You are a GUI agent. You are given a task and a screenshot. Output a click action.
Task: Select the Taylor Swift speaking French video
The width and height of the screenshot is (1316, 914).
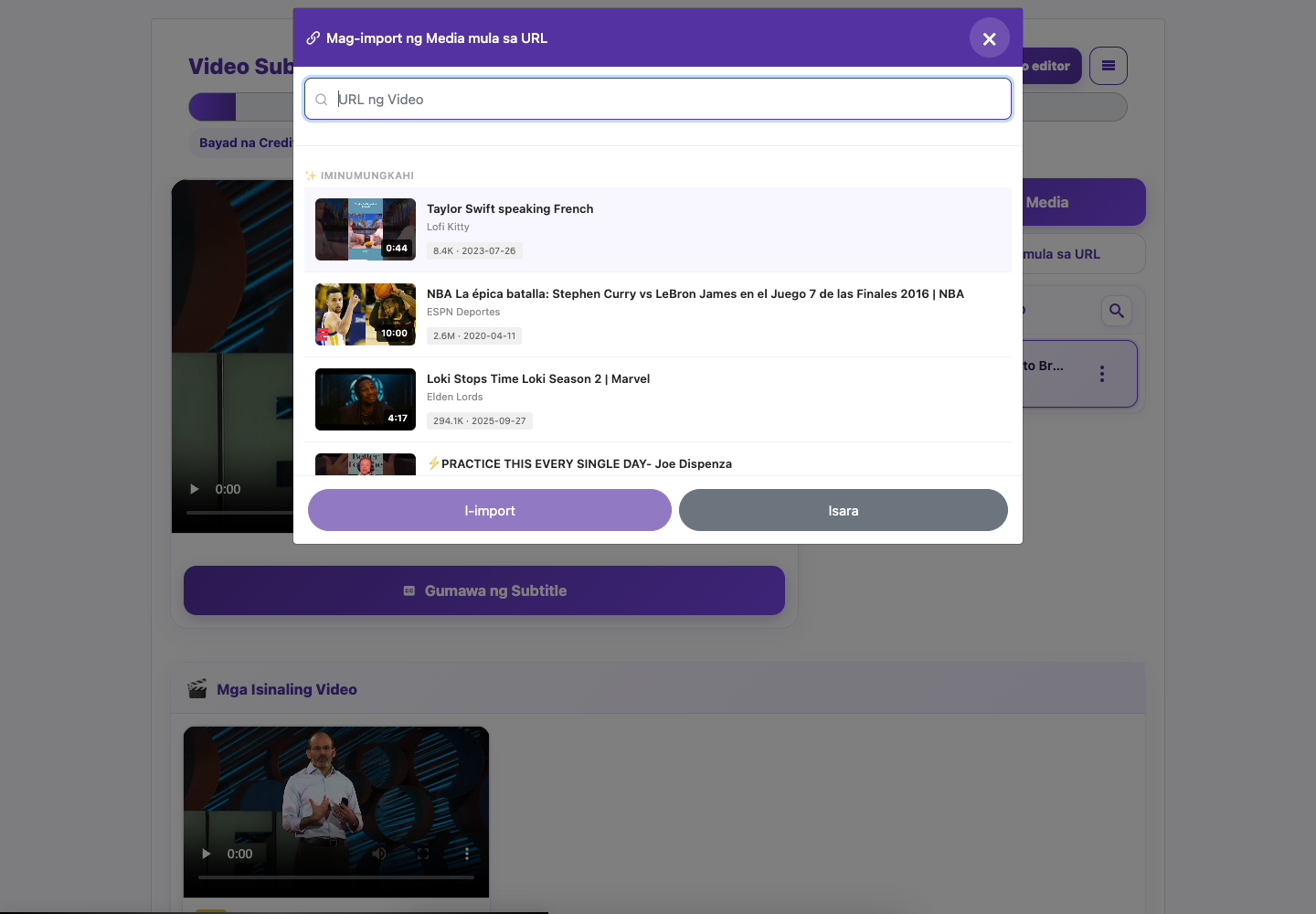point(658,229)
